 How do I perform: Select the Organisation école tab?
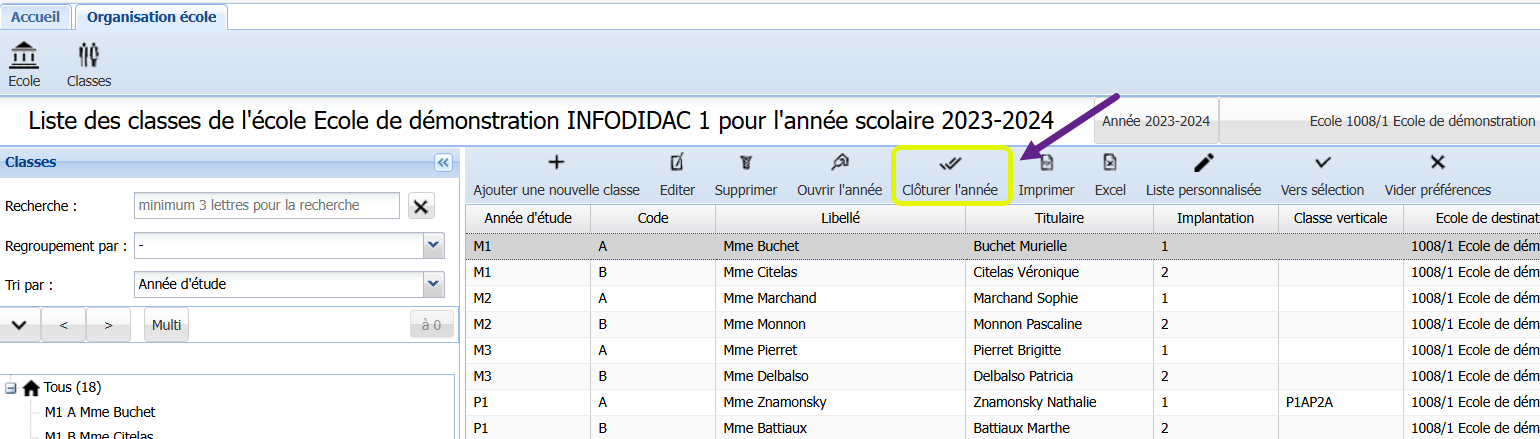click(x=151, y=17)
